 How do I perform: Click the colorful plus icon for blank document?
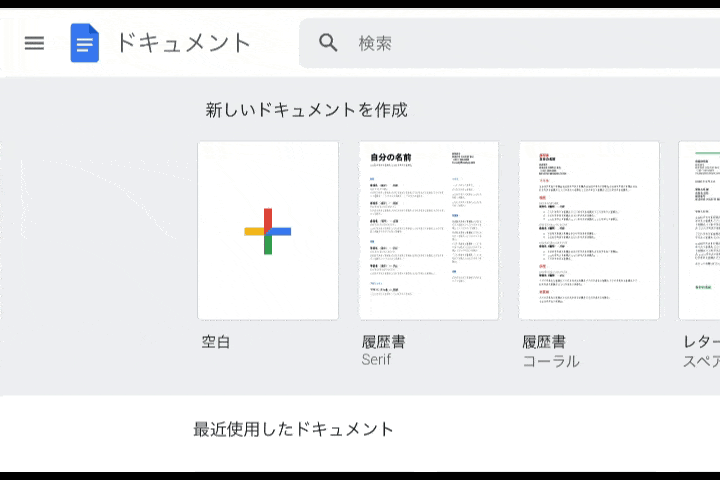pyautogui.click(x=267, y=231)
